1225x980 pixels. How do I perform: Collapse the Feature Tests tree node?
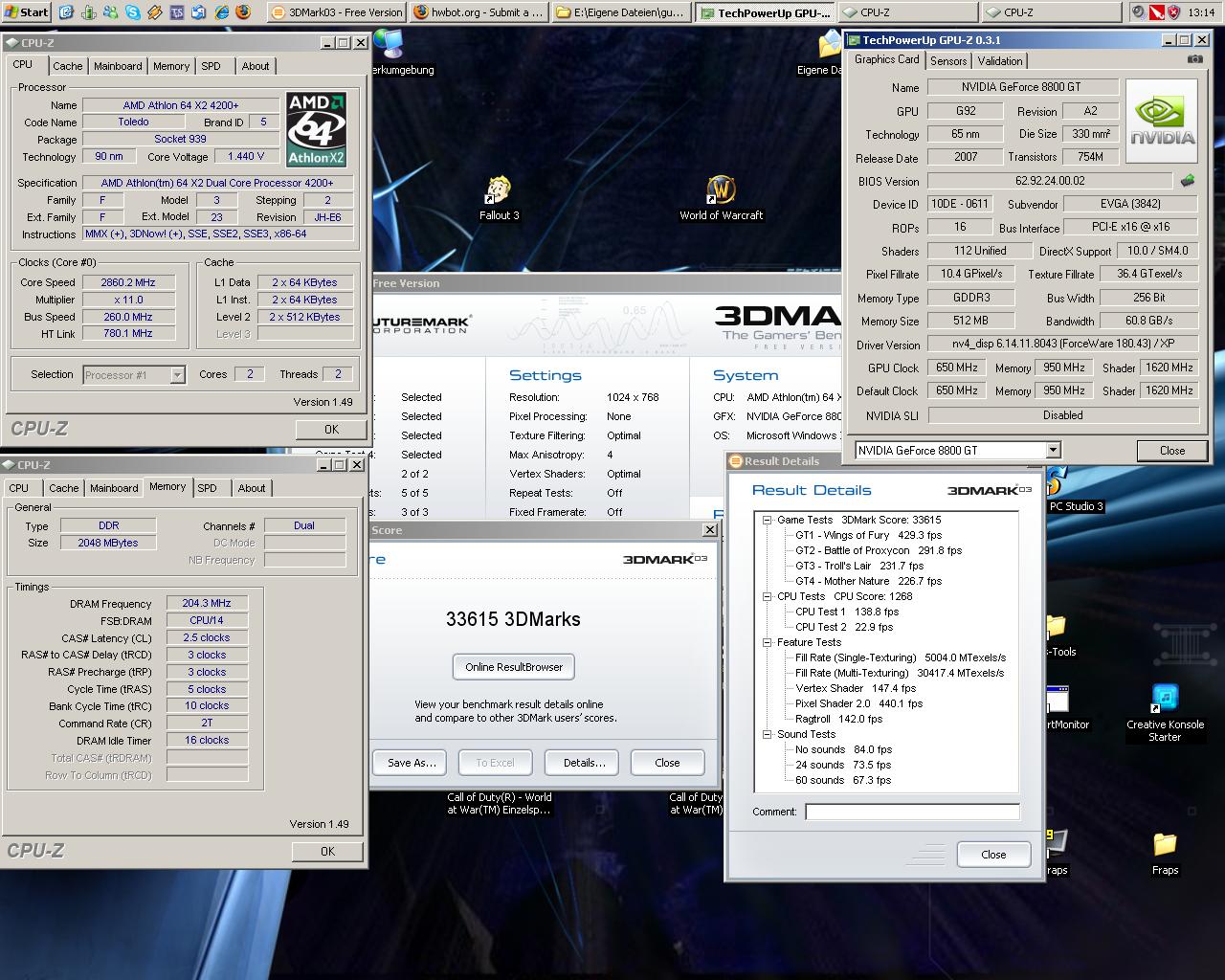point(767,642)
